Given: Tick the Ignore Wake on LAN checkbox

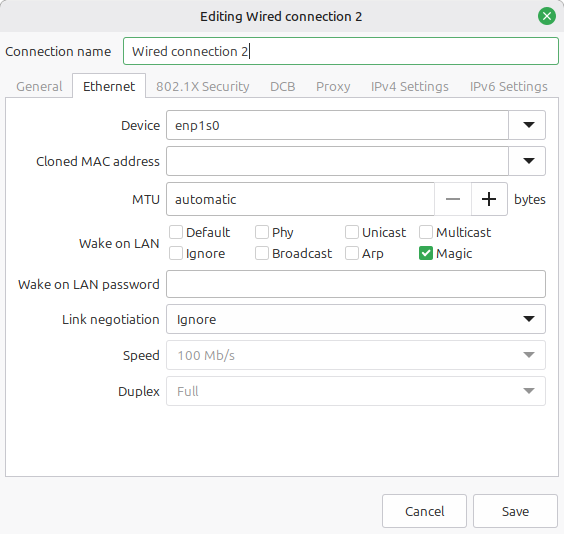Looking at the screenshot, I should pos(176,254).
